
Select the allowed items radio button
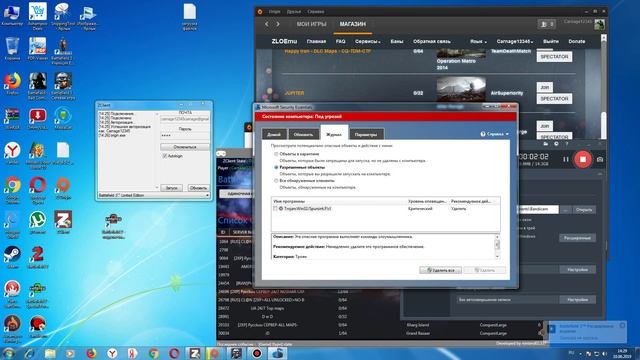276,167
